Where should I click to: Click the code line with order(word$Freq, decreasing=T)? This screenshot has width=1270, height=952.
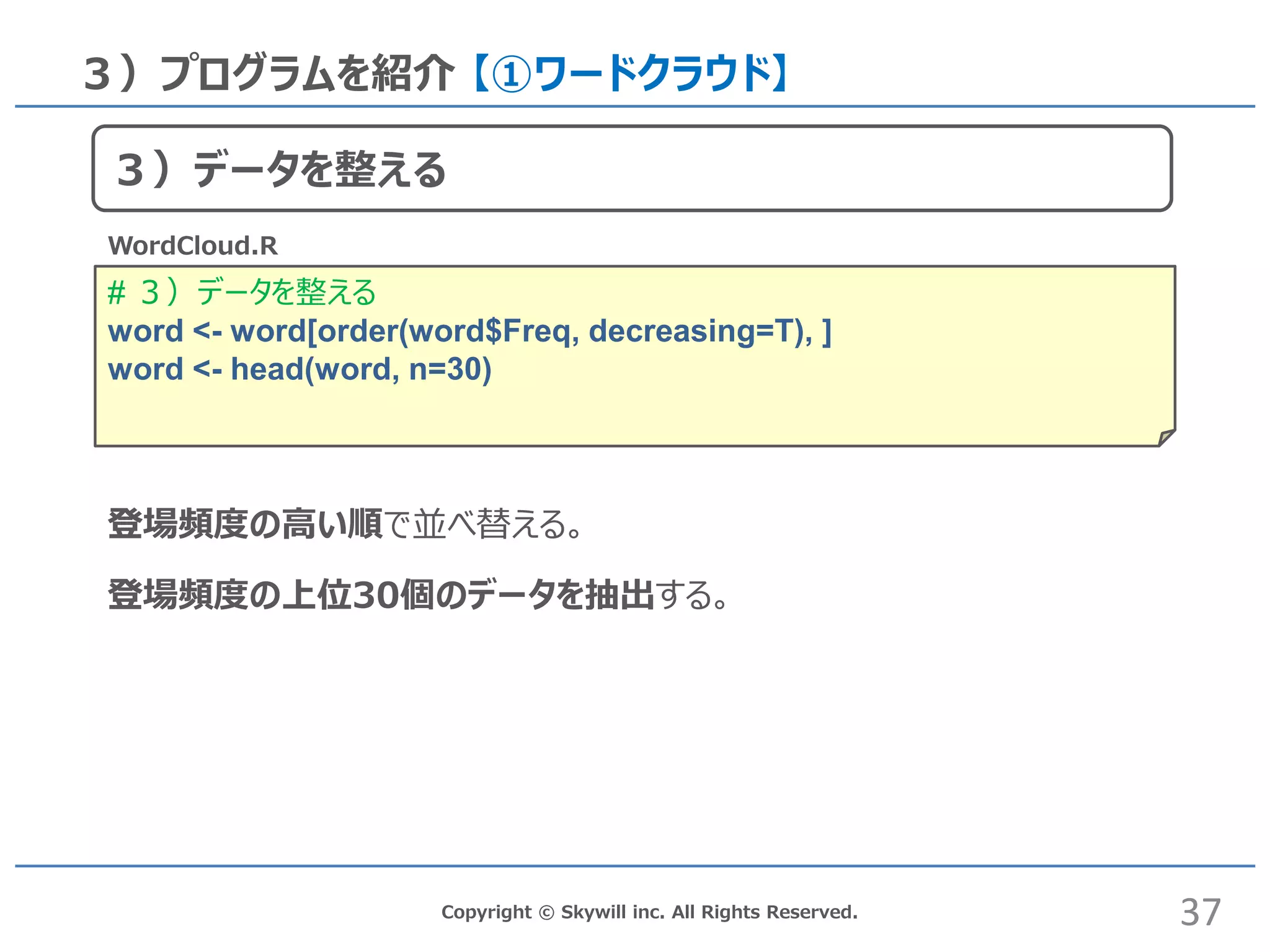469,331
